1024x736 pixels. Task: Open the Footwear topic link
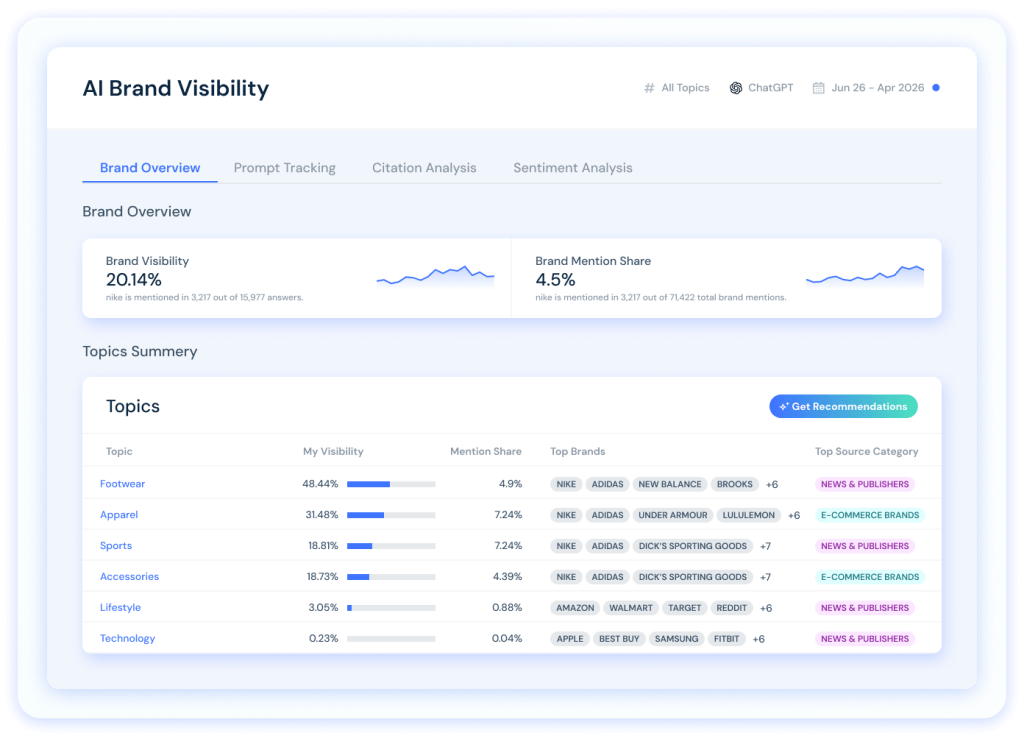pos(122,484)
